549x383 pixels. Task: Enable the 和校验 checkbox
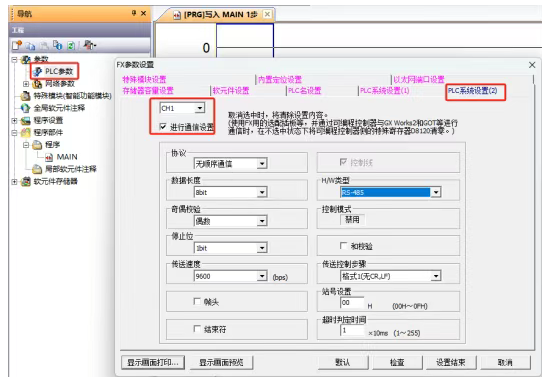[343, 246]
